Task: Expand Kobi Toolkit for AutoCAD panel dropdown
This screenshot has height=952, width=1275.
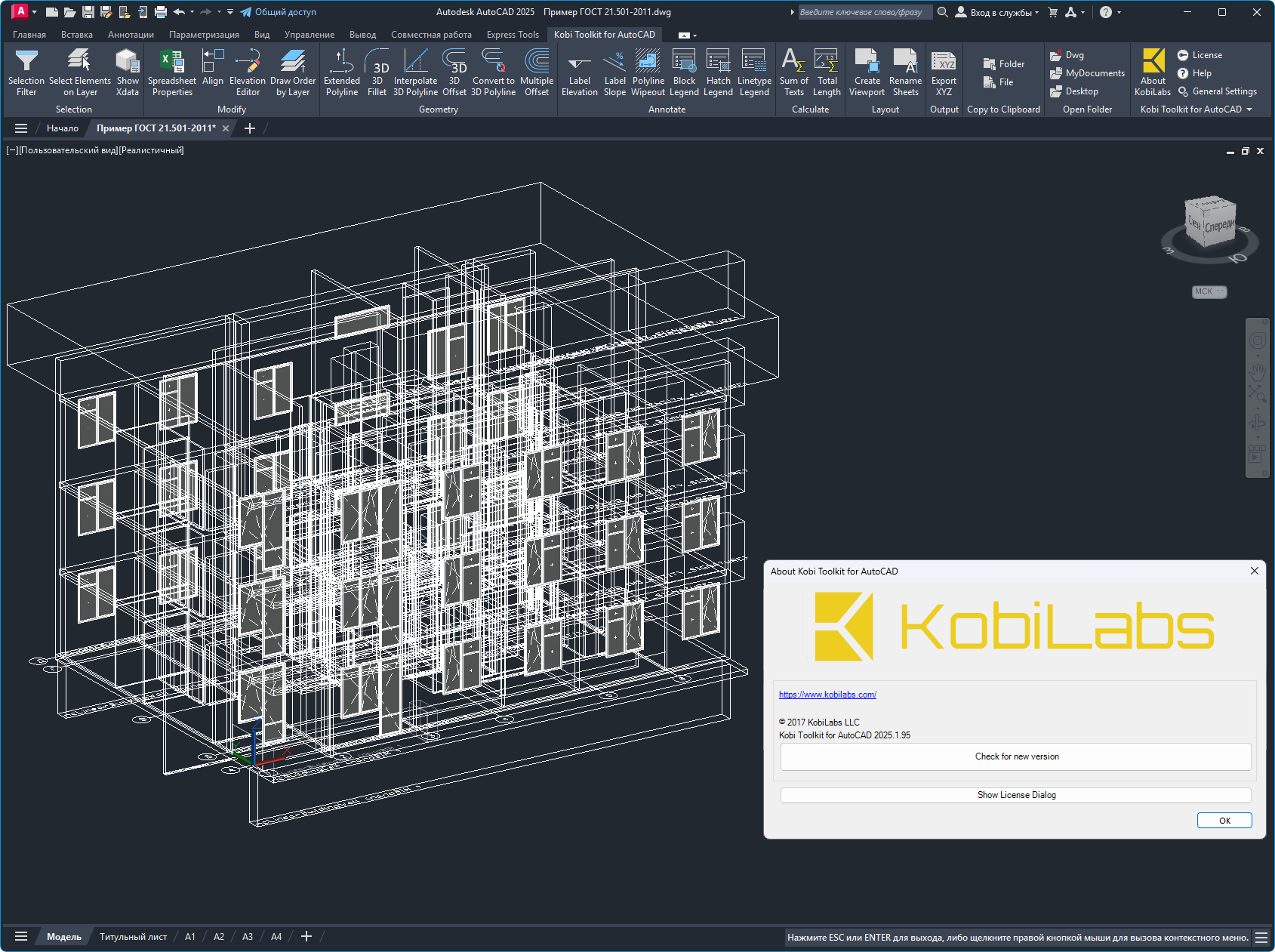Action: [x=1249, y=109]
